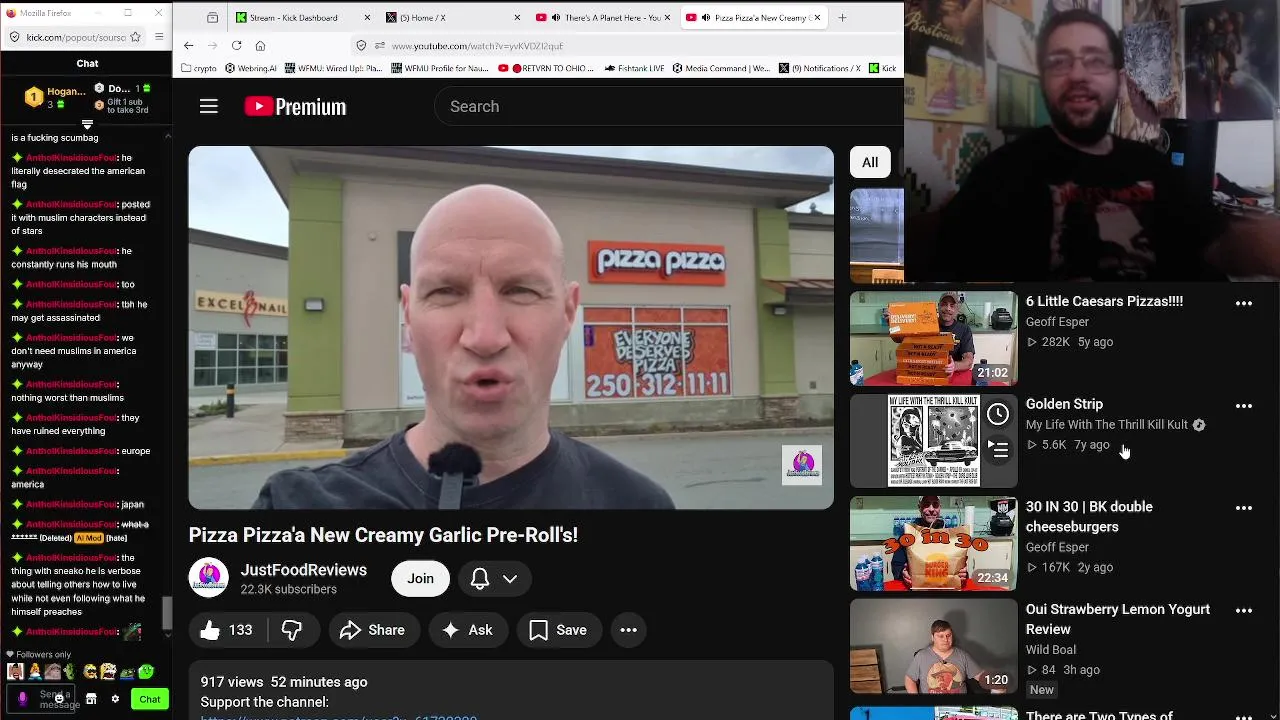Click the channel watermark logo on the video

pos(802,465)
